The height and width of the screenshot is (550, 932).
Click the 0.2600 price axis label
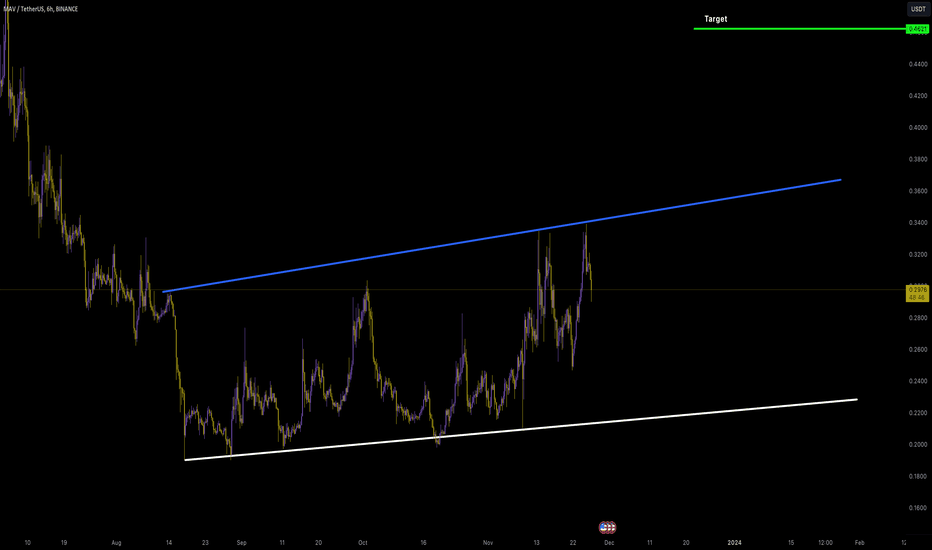[918, 350]
